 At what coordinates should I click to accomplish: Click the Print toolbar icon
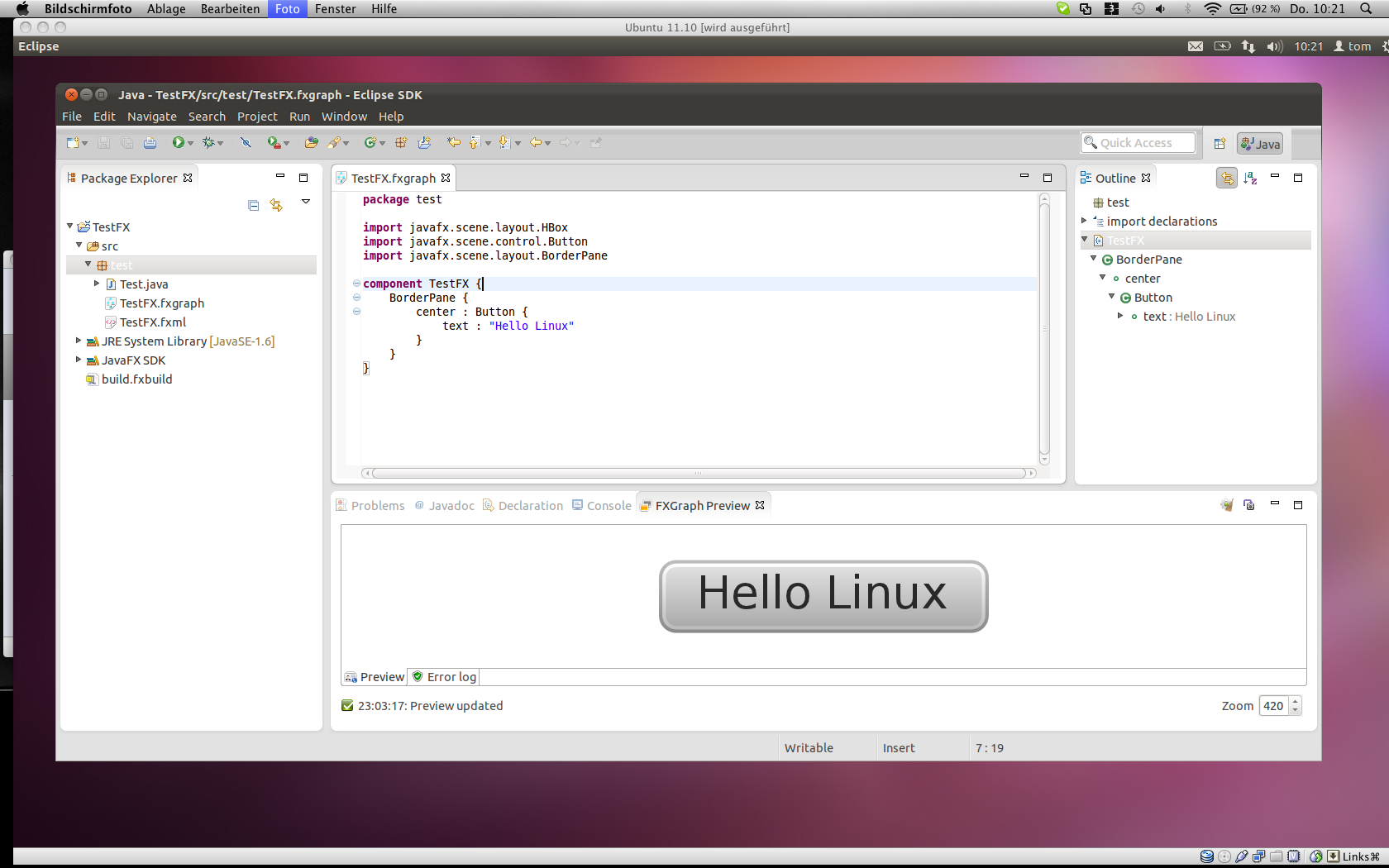150,143
